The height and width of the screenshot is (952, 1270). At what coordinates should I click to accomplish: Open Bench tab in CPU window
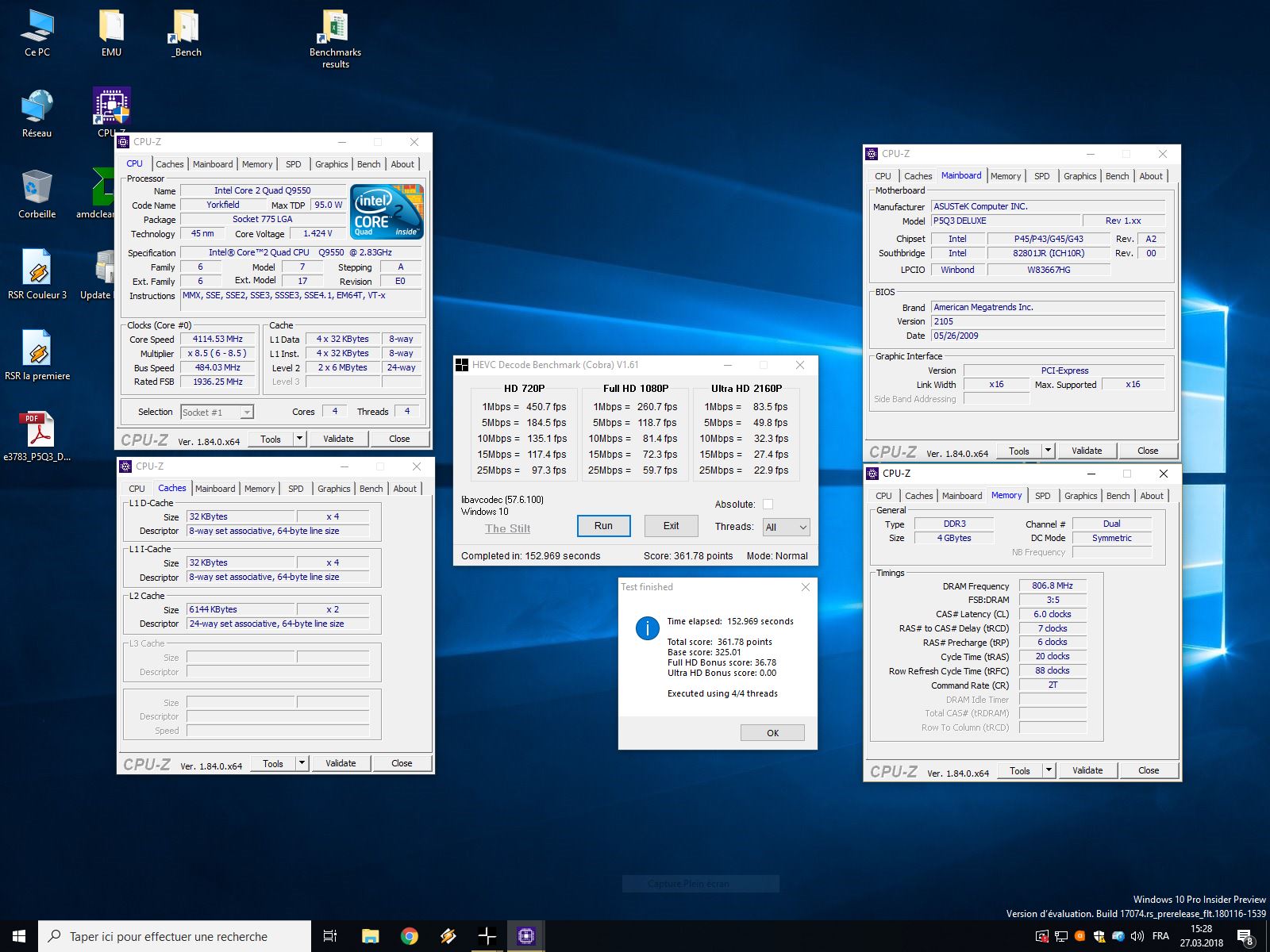coord(368,164)
